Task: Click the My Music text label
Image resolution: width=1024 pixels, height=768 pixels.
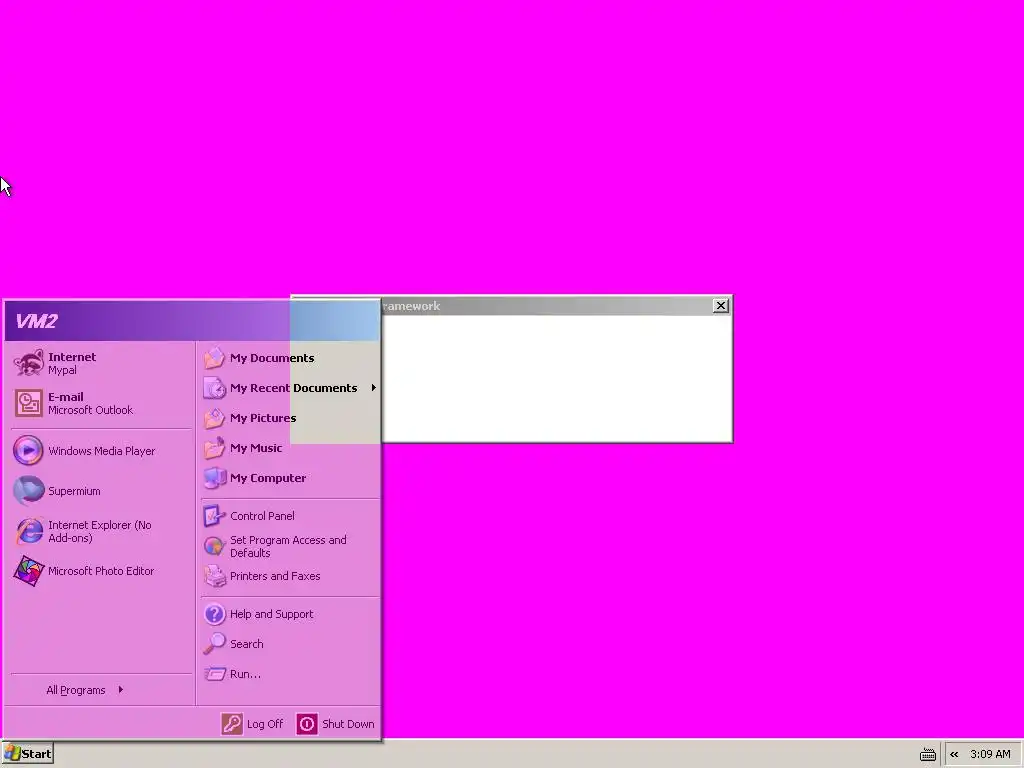Action: pos(256,448)
